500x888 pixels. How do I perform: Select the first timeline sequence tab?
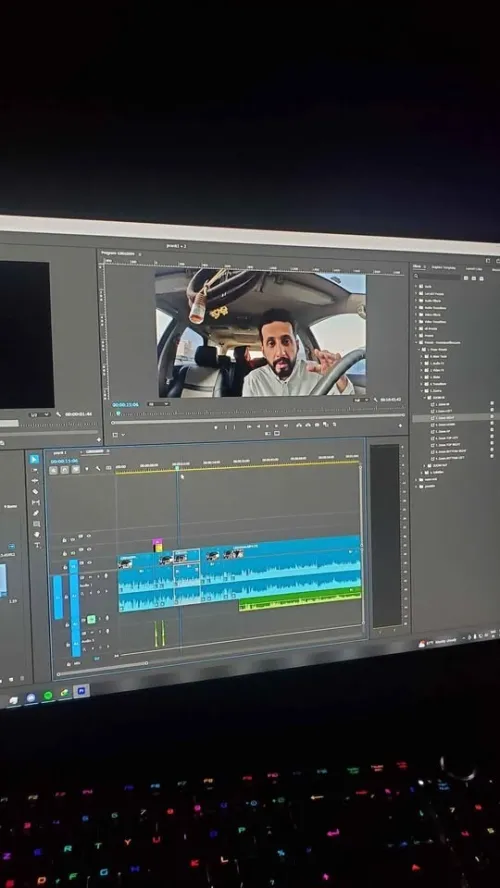pos(60,453)
